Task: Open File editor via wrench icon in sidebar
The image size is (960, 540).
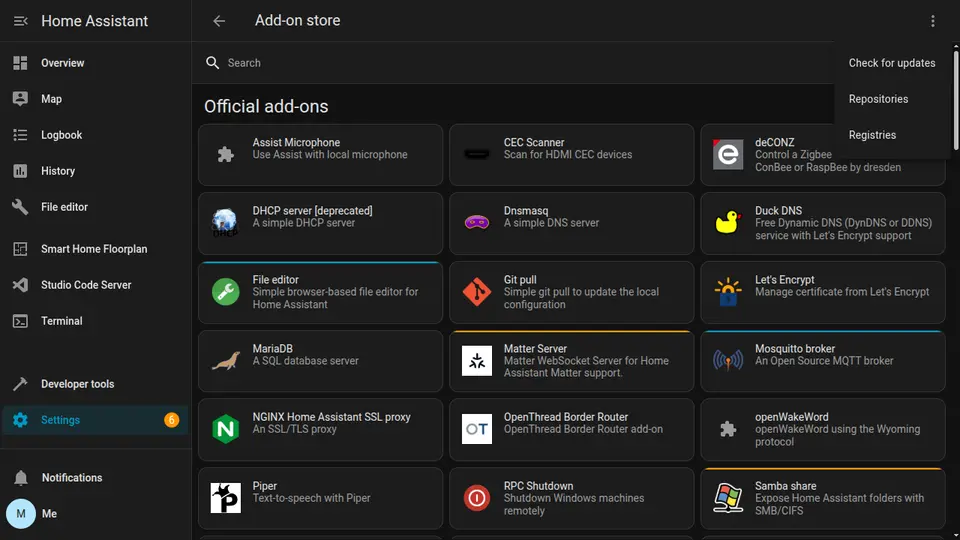Action: click(20, 207)
